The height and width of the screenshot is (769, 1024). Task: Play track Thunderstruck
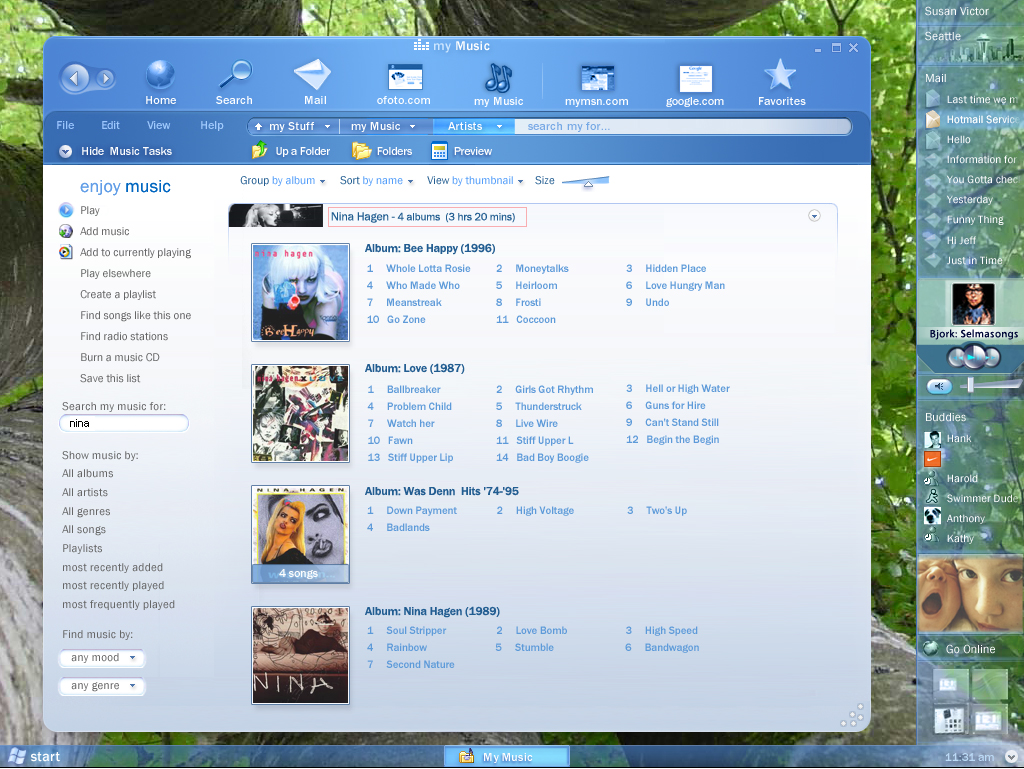click(548, 406)
